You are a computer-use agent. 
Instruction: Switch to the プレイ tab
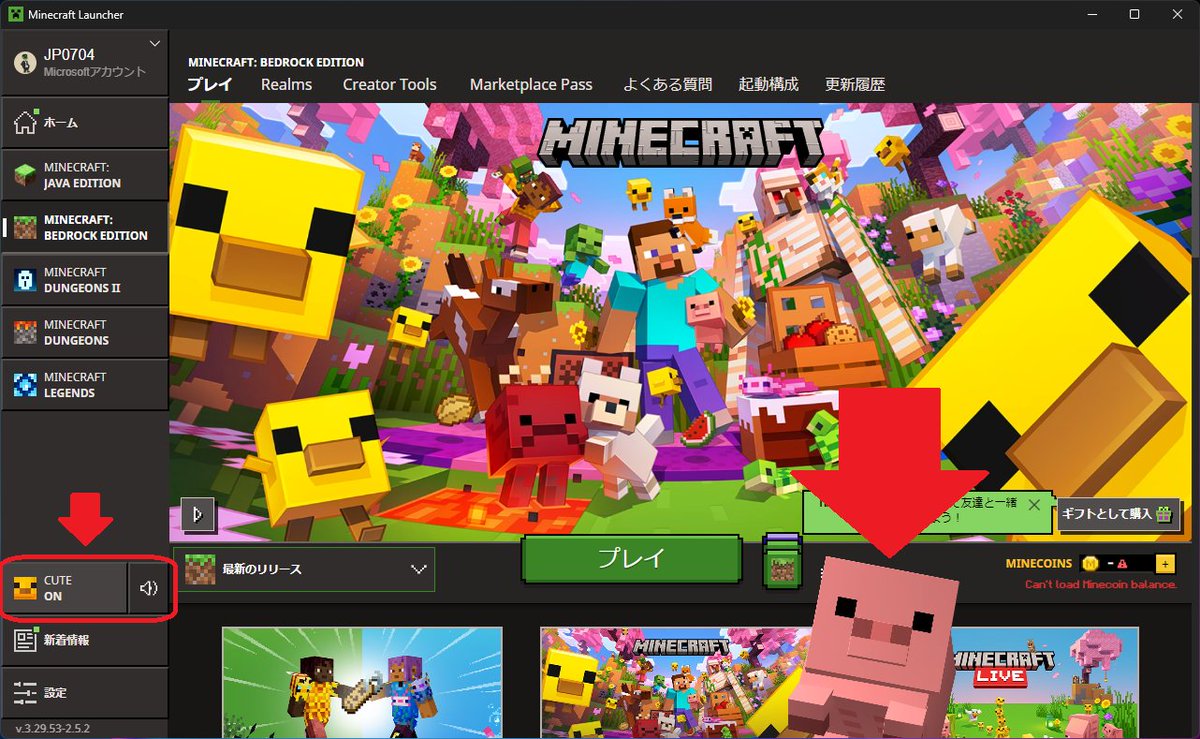(210, 85)
